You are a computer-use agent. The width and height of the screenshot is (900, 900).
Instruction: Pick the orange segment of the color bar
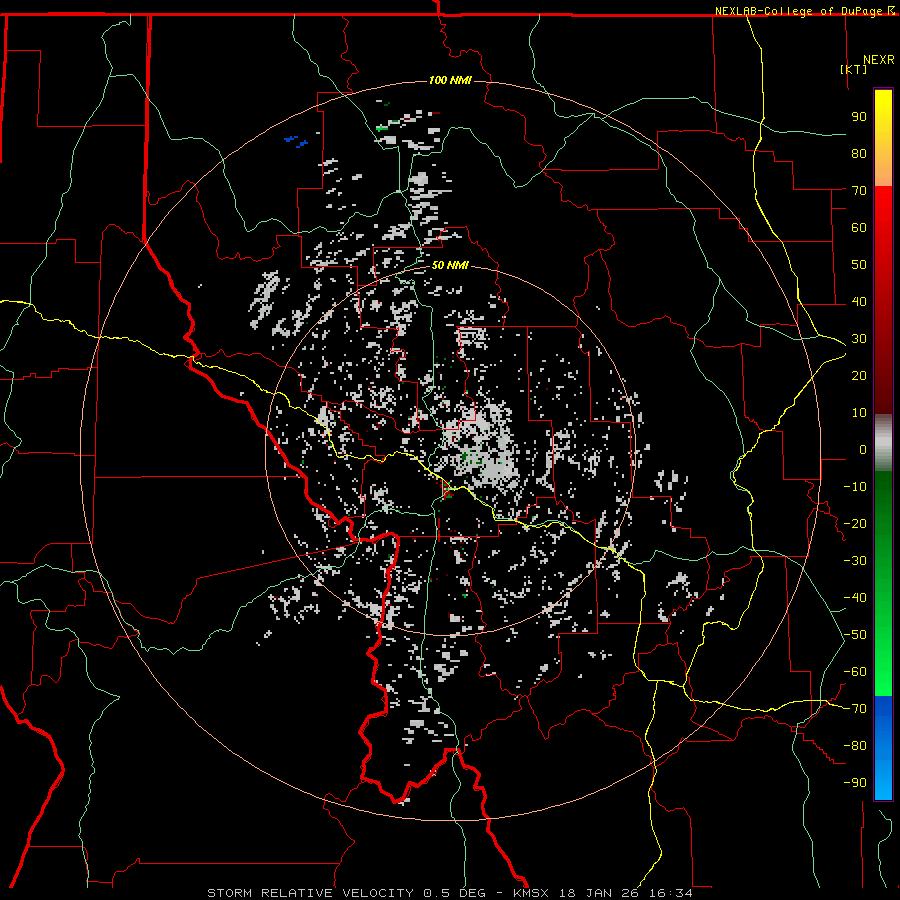click(883, 172)
